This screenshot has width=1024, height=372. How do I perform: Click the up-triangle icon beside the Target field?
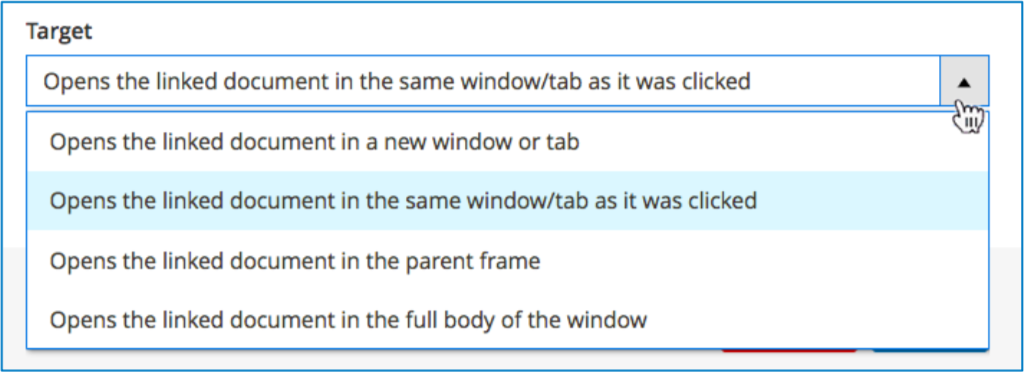(964, 83)
